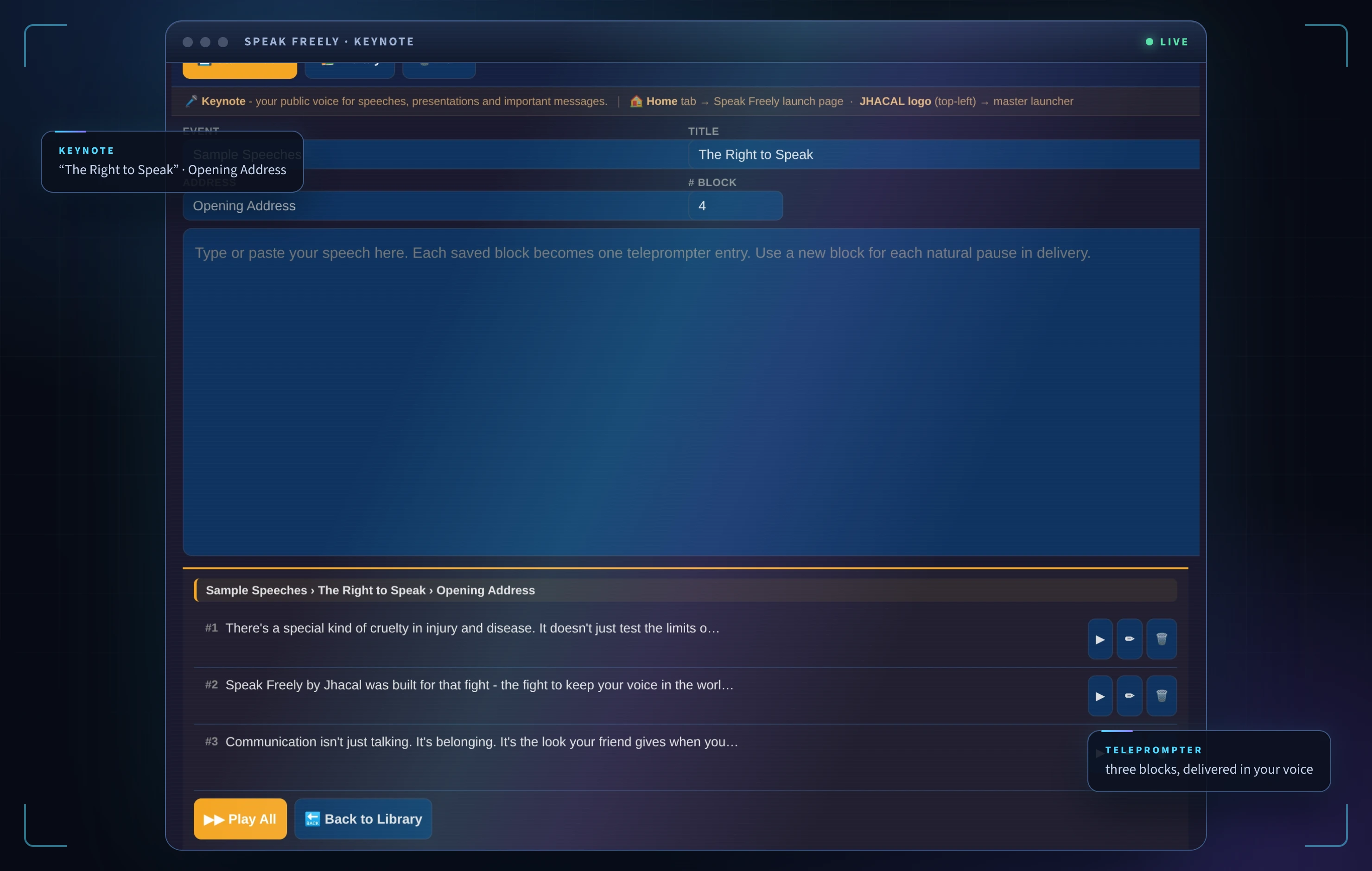This screenshot has height=871, width=1372.
Task: Click the SPEAK FREELY · KEYNOTE window title
Action: (329, 42)
